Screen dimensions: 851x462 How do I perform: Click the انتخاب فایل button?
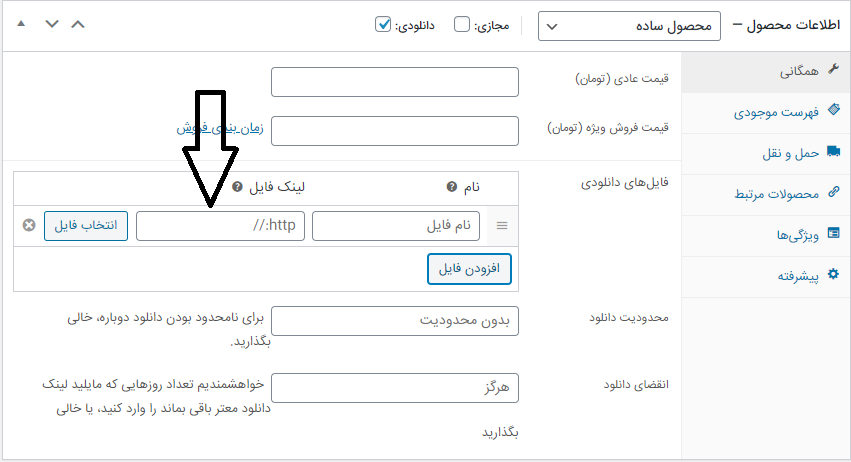pyautogui.click(x=86, y=225)
